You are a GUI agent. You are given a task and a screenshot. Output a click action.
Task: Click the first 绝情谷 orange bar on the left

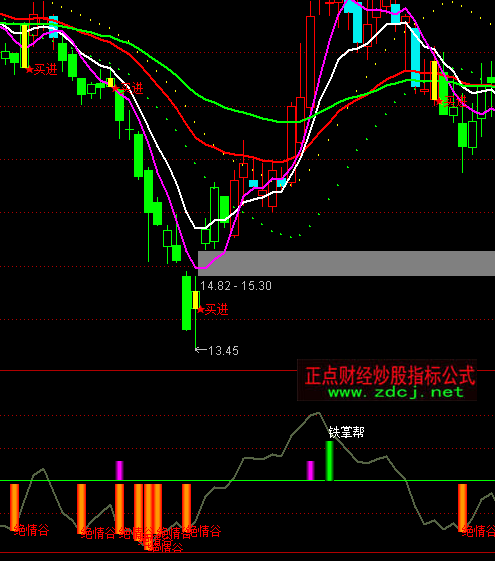(x=14, y=507)
